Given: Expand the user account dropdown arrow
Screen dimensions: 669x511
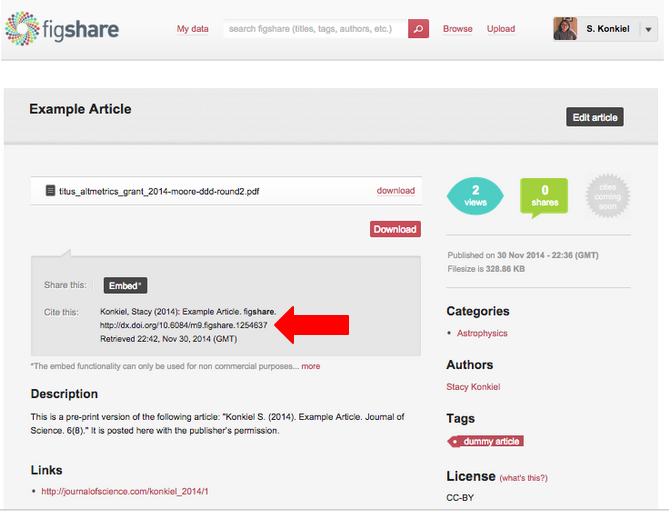Looking at the screenshot, I should click(x=649, y=29).
